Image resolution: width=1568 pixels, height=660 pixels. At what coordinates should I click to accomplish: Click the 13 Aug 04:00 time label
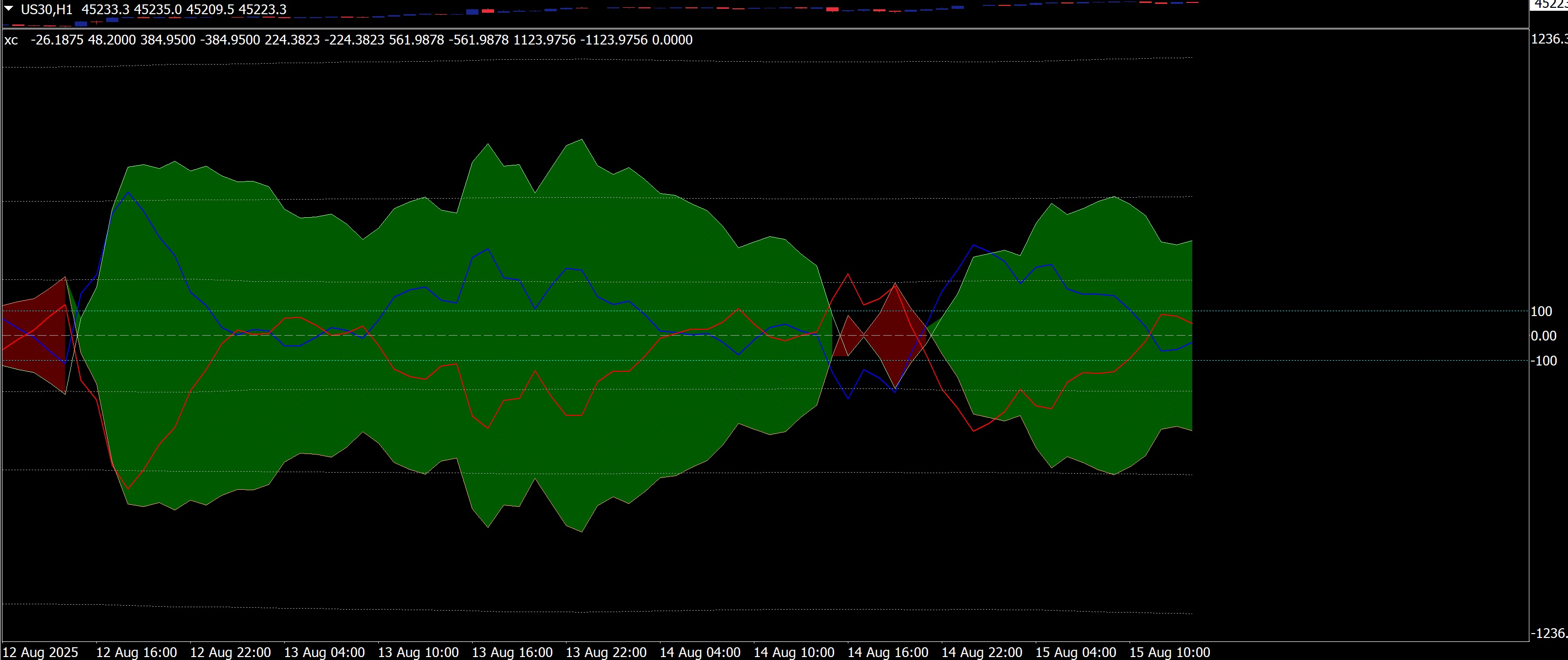tap(324, 652)
